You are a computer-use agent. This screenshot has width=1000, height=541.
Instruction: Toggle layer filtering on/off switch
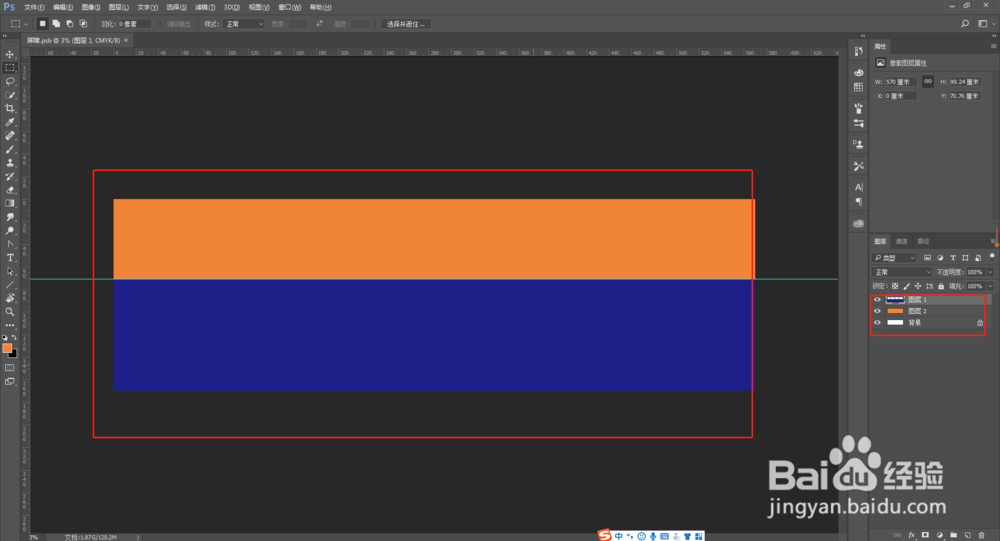[x=992, y=256]
